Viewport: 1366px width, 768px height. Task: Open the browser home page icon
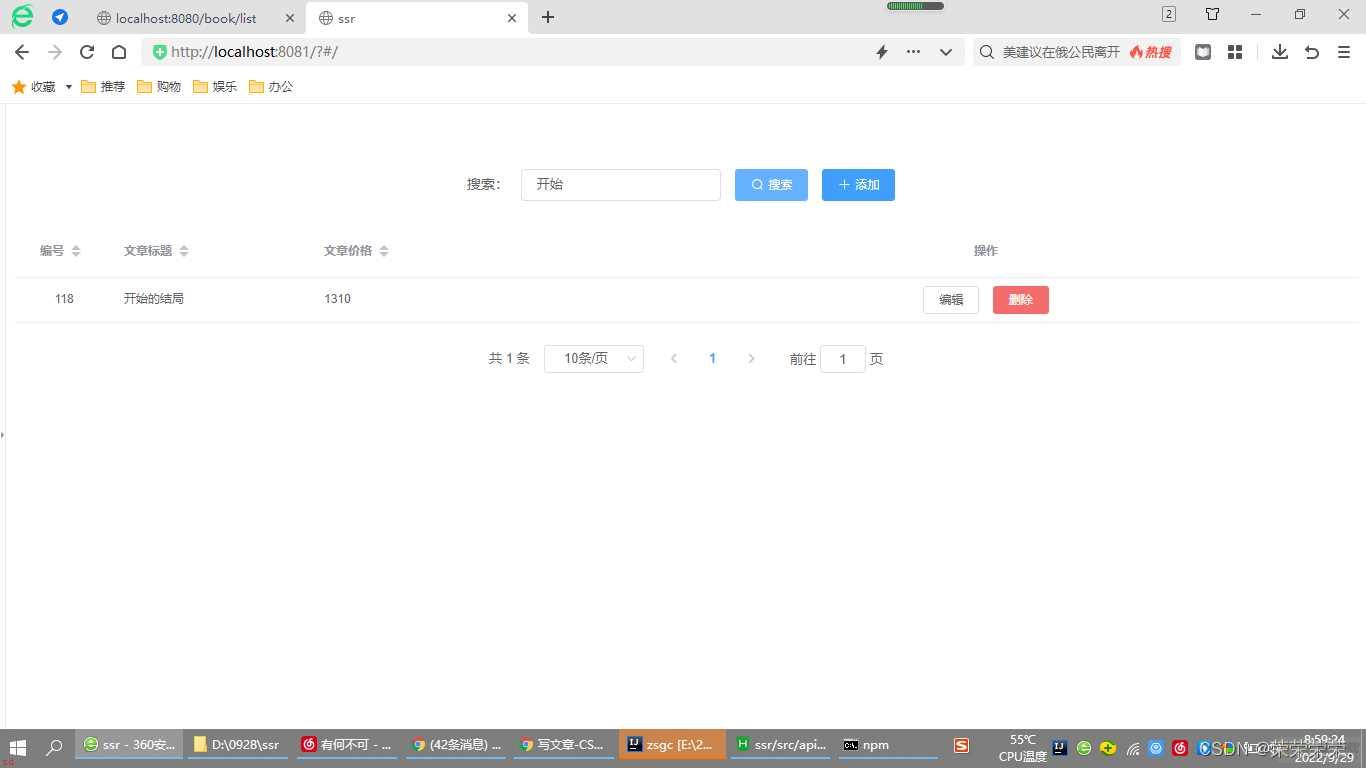pyautogui.click(x=118, y=52)
